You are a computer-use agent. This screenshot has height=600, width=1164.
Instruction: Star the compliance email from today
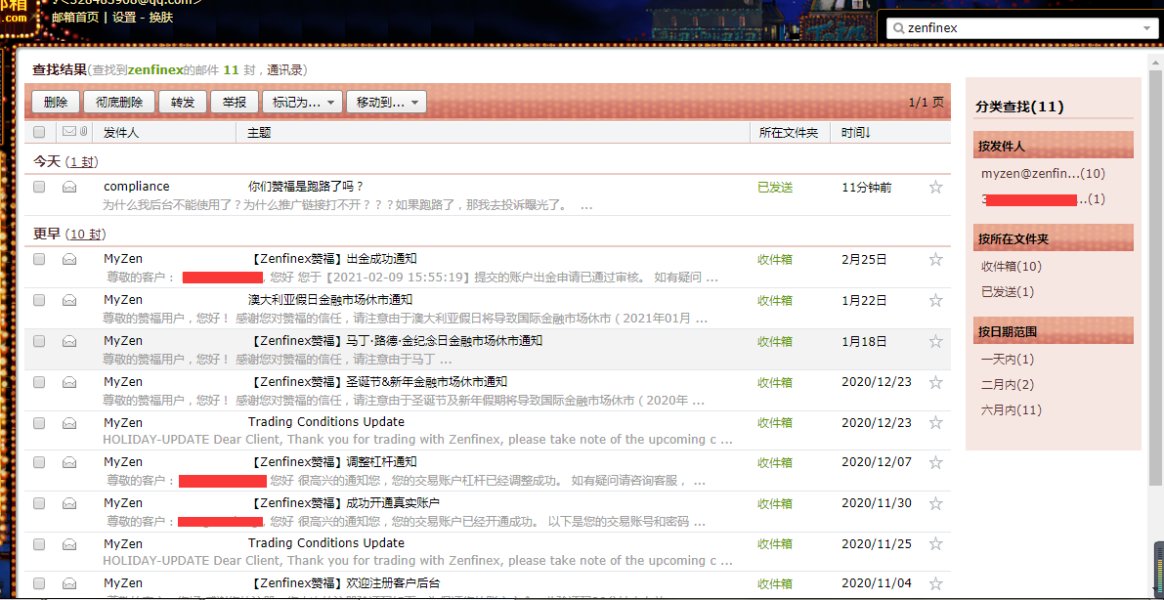click(x=935, y=187)
